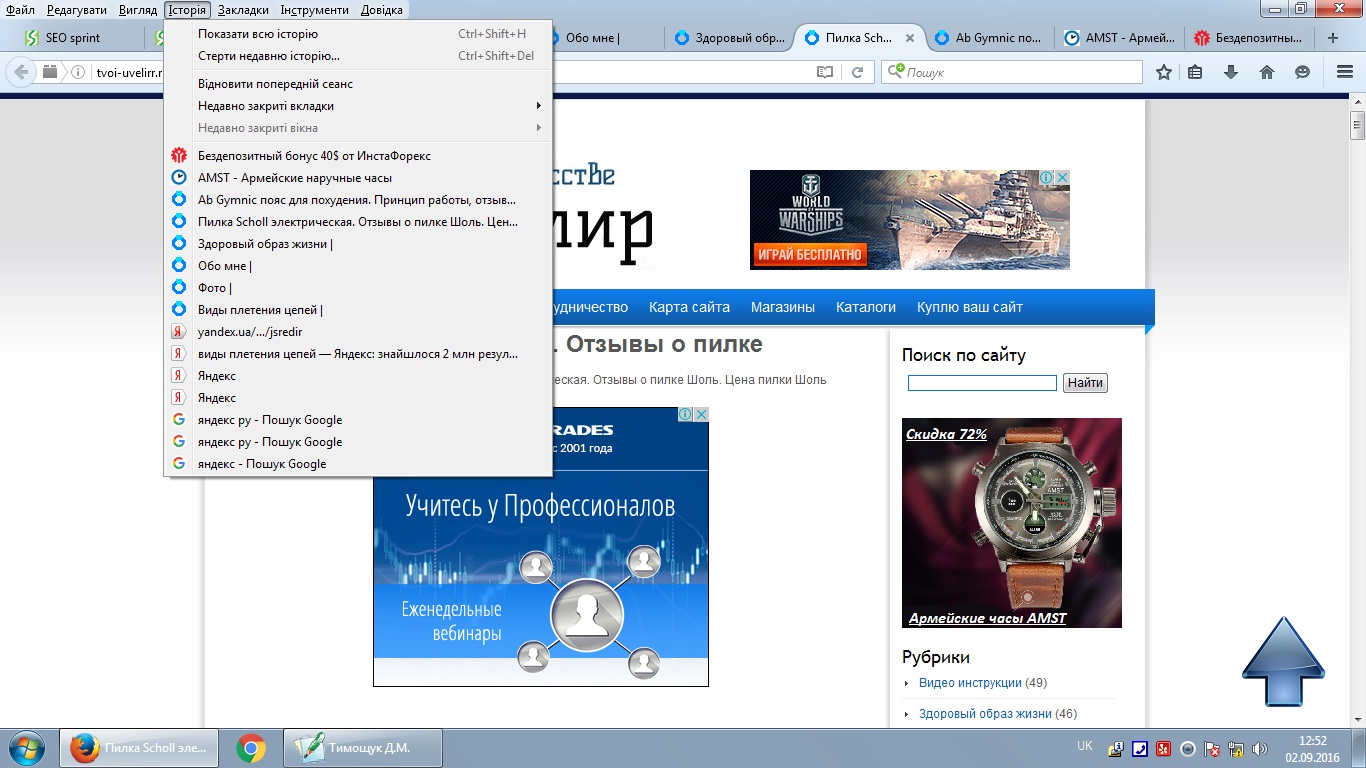Screen dimensions: 1366x768
Task: Open the Інструменти menu
Action: pos(315,10)
